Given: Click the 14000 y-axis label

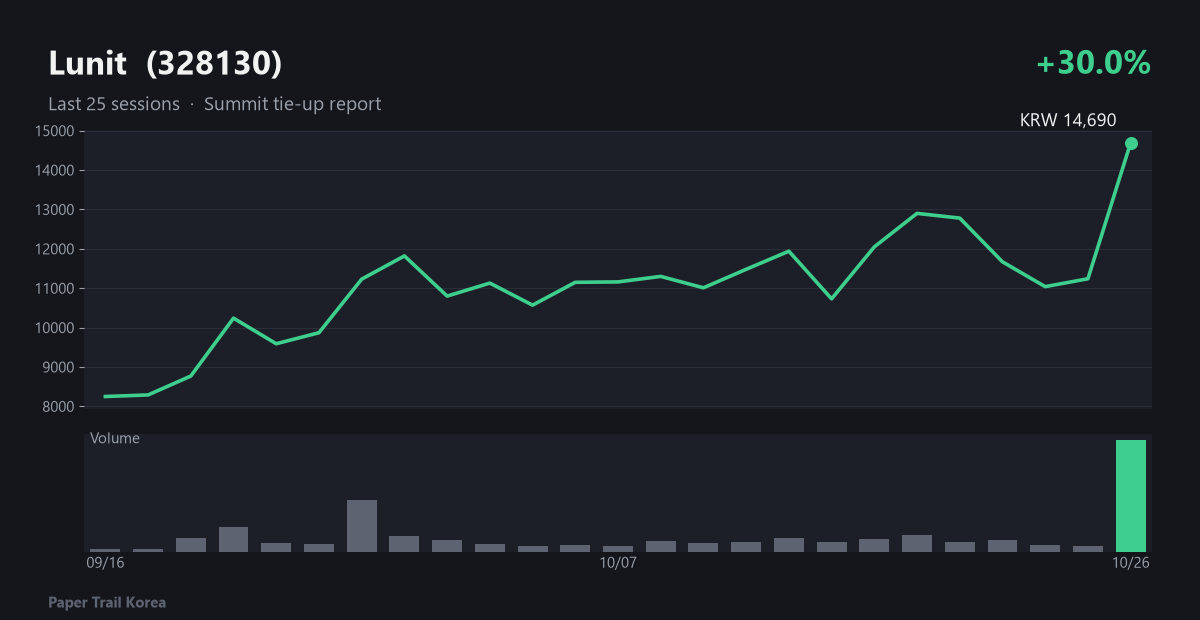Looking at the screenshot, I should (55, 171).
